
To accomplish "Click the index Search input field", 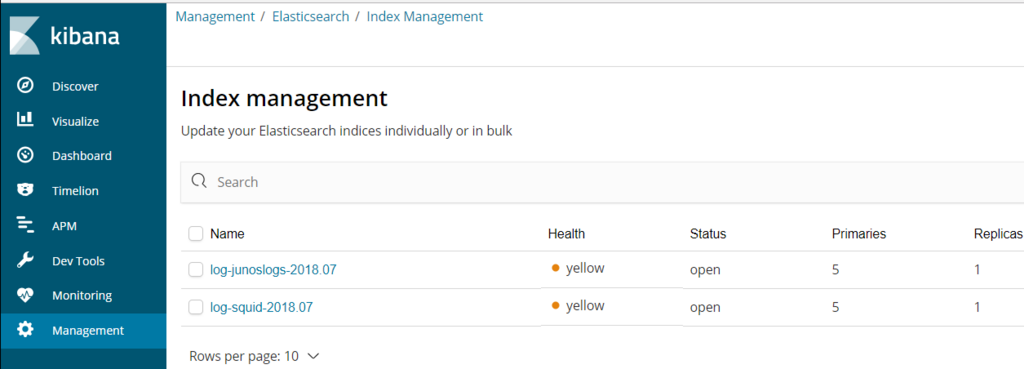I will point(601,182).
